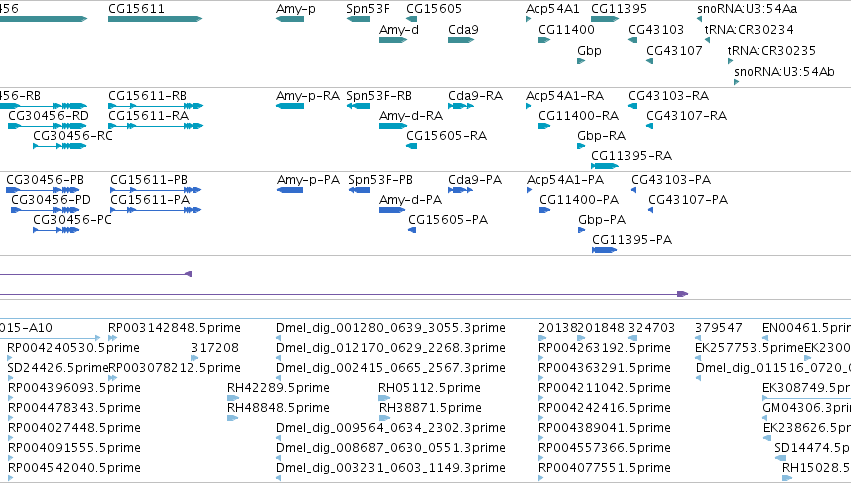
Task: Select CG11400-PA protein label
Action: pos(579,200)
